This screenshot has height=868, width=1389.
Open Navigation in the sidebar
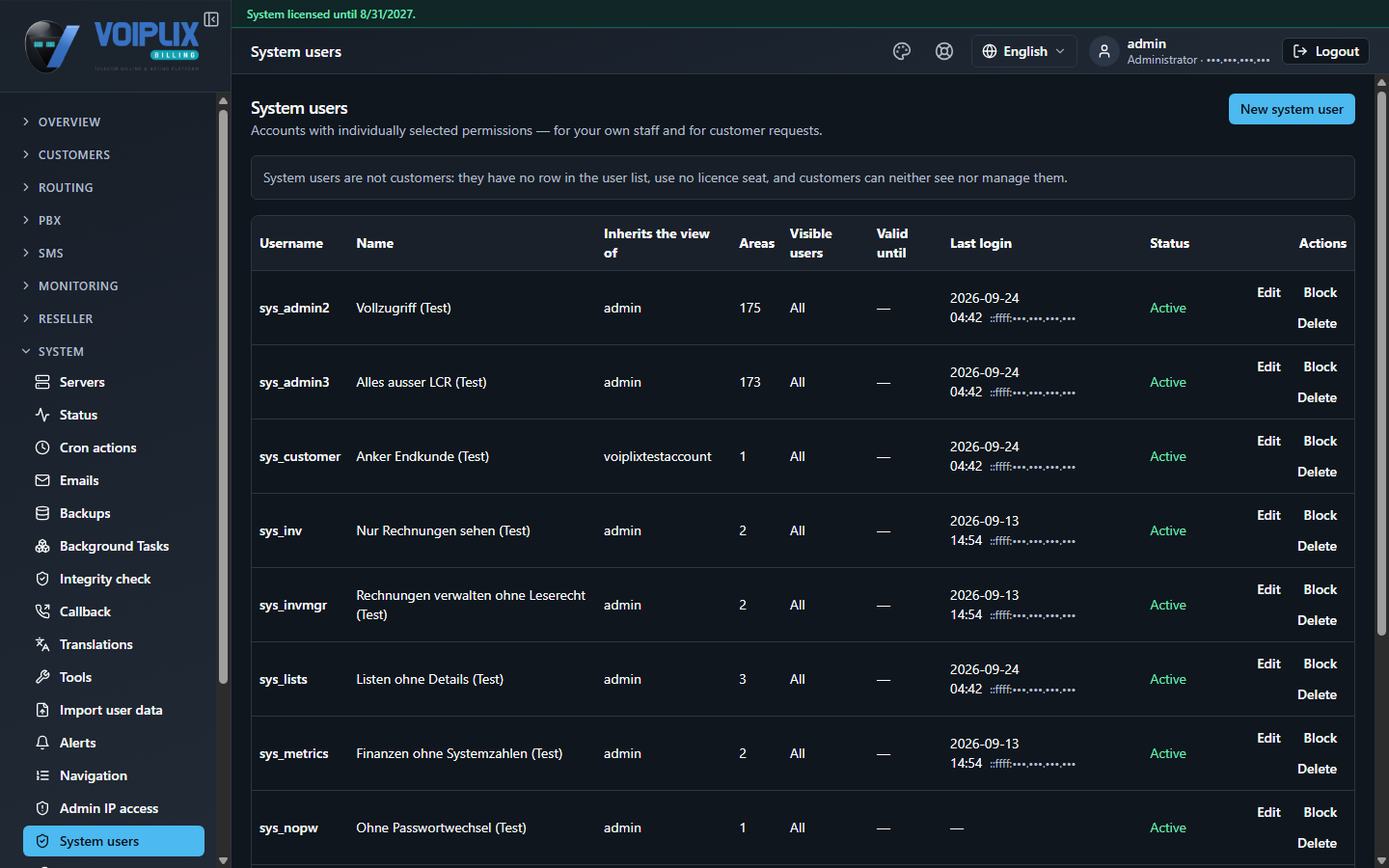pos(114,775)
